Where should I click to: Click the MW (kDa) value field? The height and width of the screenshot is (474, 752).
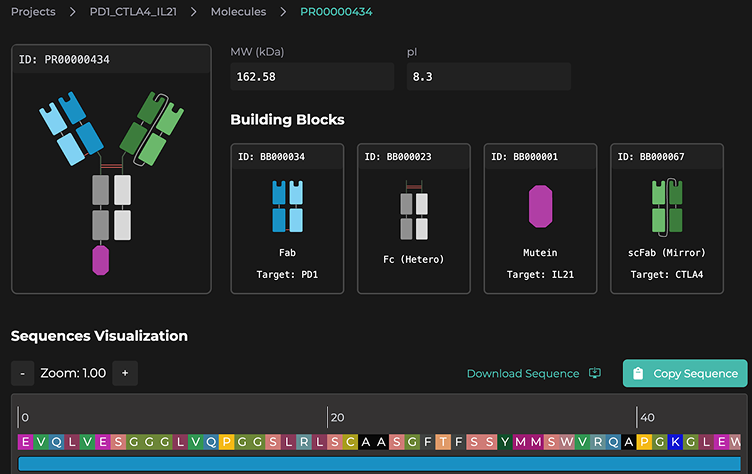pyautogui.click(x=312, y=77)
